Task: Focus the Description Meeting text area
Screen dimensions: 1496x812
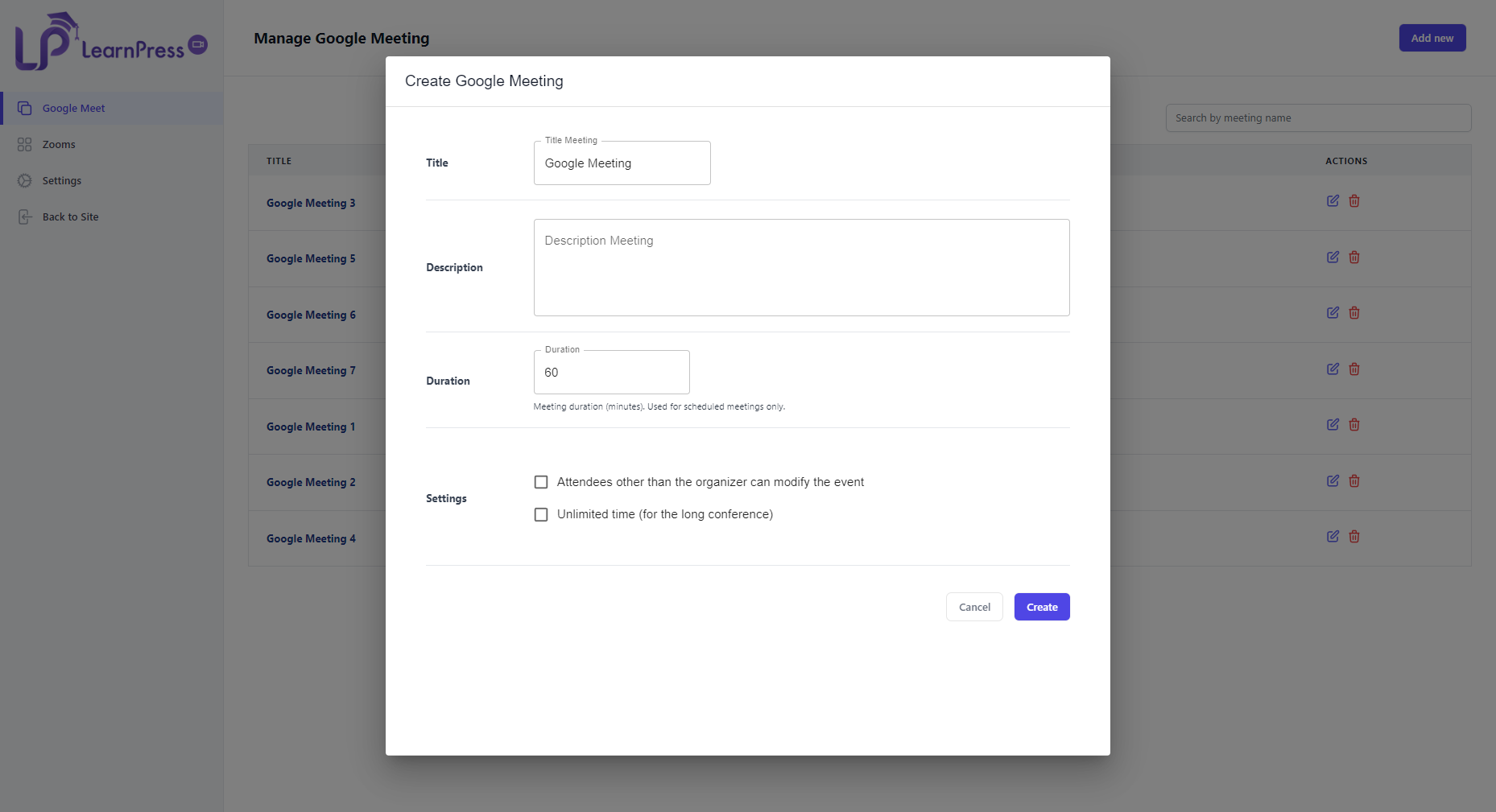Action: [x=801, y=268]
